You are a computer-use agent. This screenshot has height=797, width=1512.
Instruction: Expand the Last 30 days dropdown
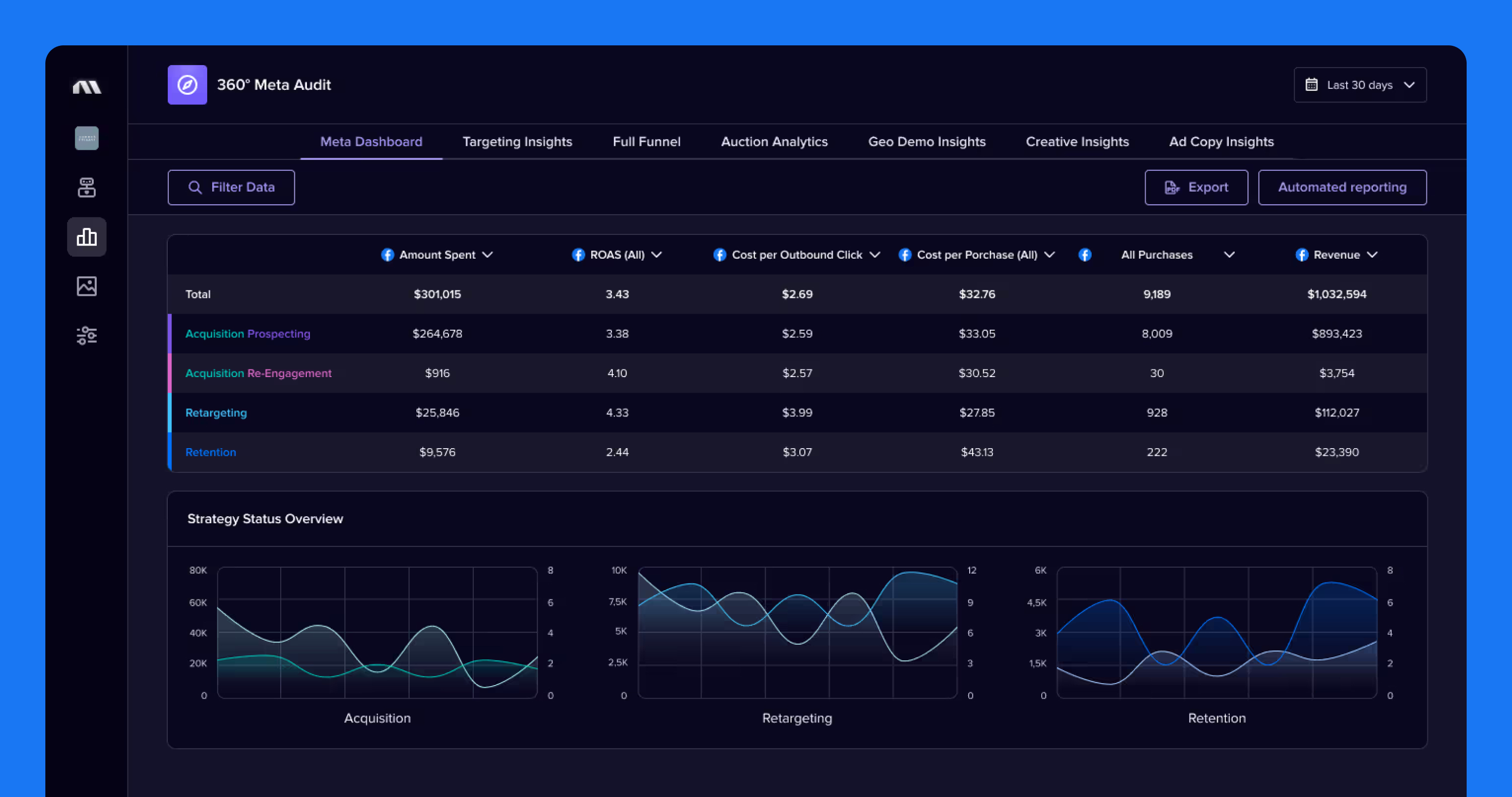(1360, 85)
